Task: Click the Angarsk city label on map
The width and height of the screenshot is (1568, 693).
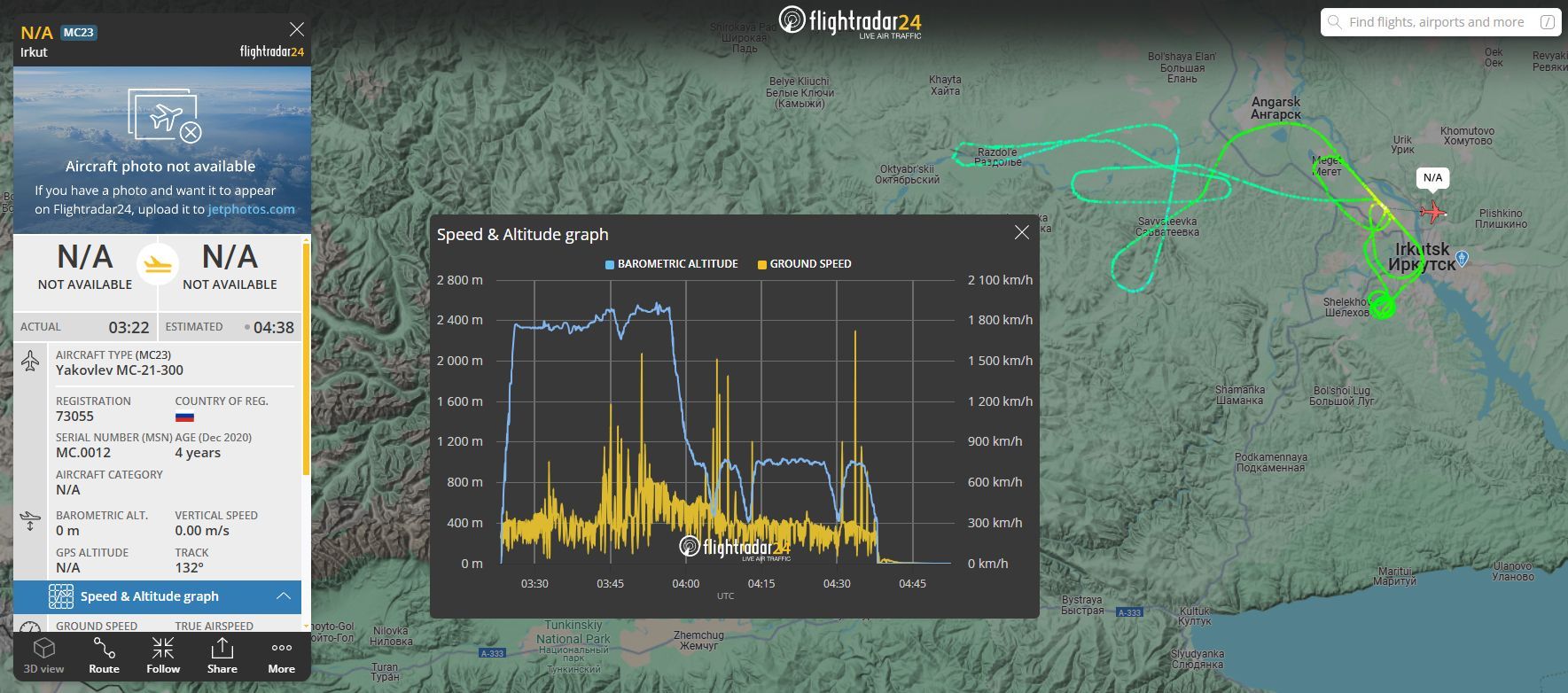Action: tap(1275, 108)
